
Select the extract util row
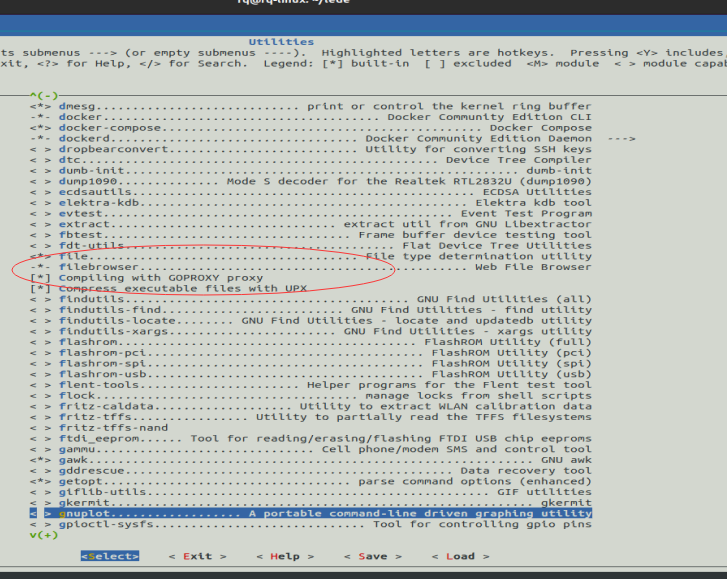pyautogui.click(x=311, y=224)
